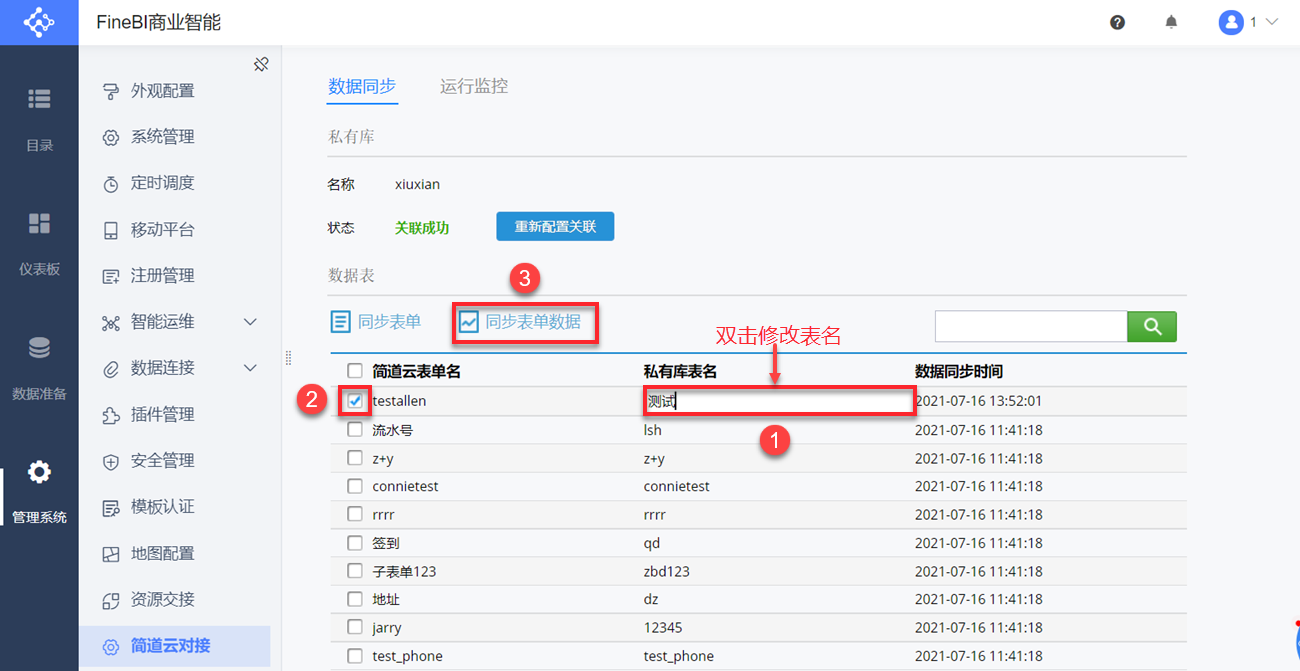Image resolution: width=1300 pixels, height=671 pixels.
Task: Open the user account dropdown arrow
Action: pos(1272,22)
